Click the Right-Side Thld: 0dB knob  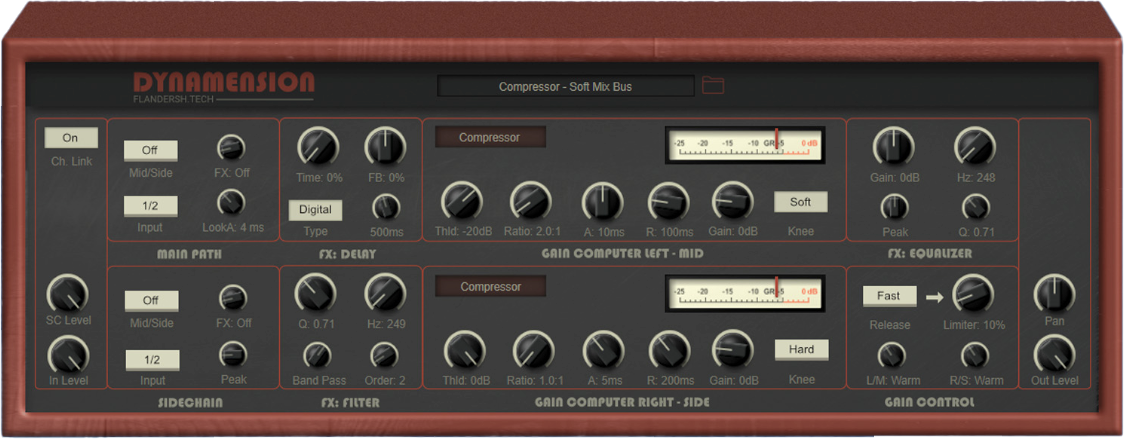(465, 350)
